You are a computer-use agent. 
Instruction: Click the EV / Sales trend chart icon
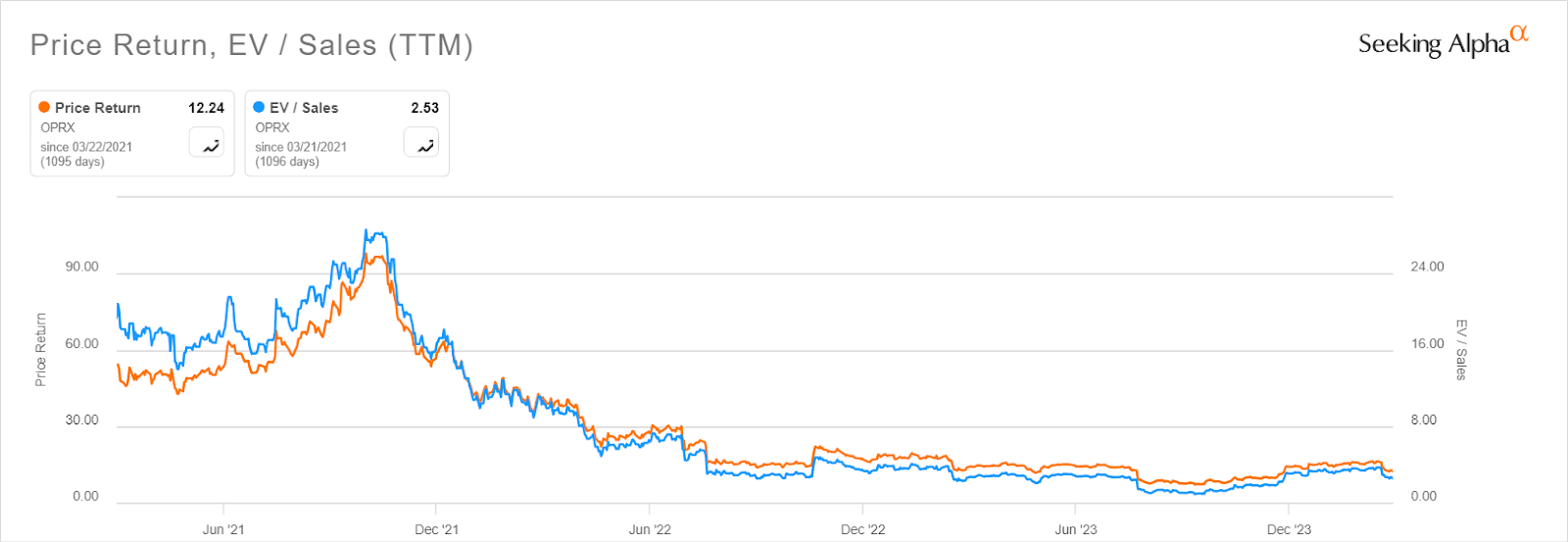pos(421,143)
